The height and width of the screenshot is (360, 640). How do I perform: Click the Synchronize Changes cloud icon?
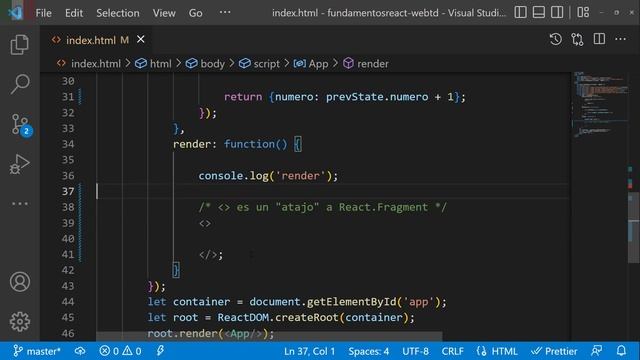(x=80, y=351)
